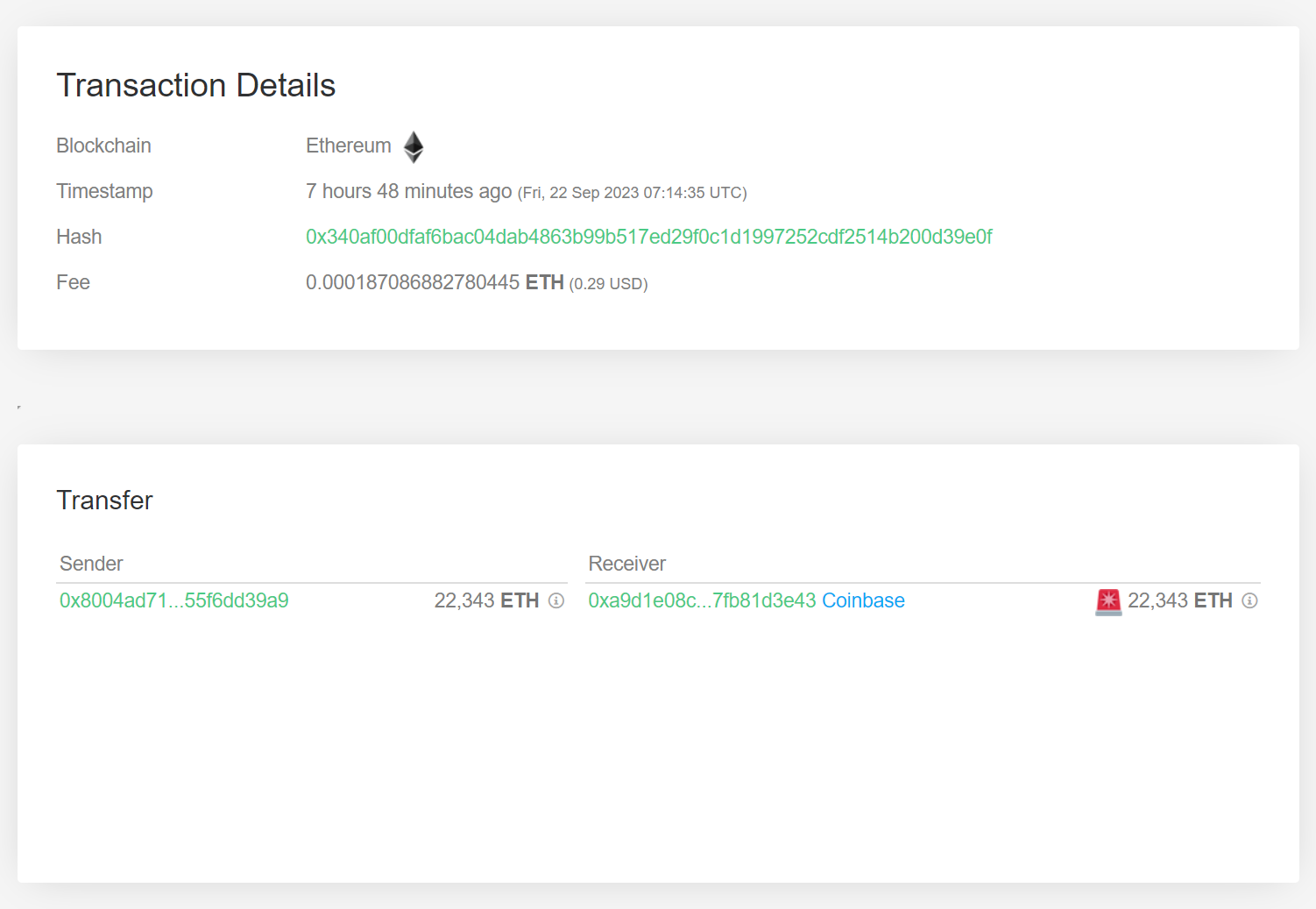Click the Hash row label
The image size is (1316, 909).
pos(79,237)
